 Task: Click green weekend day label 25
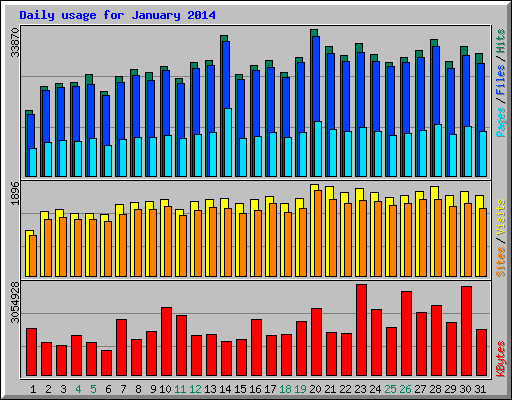[x=390, y=389]
